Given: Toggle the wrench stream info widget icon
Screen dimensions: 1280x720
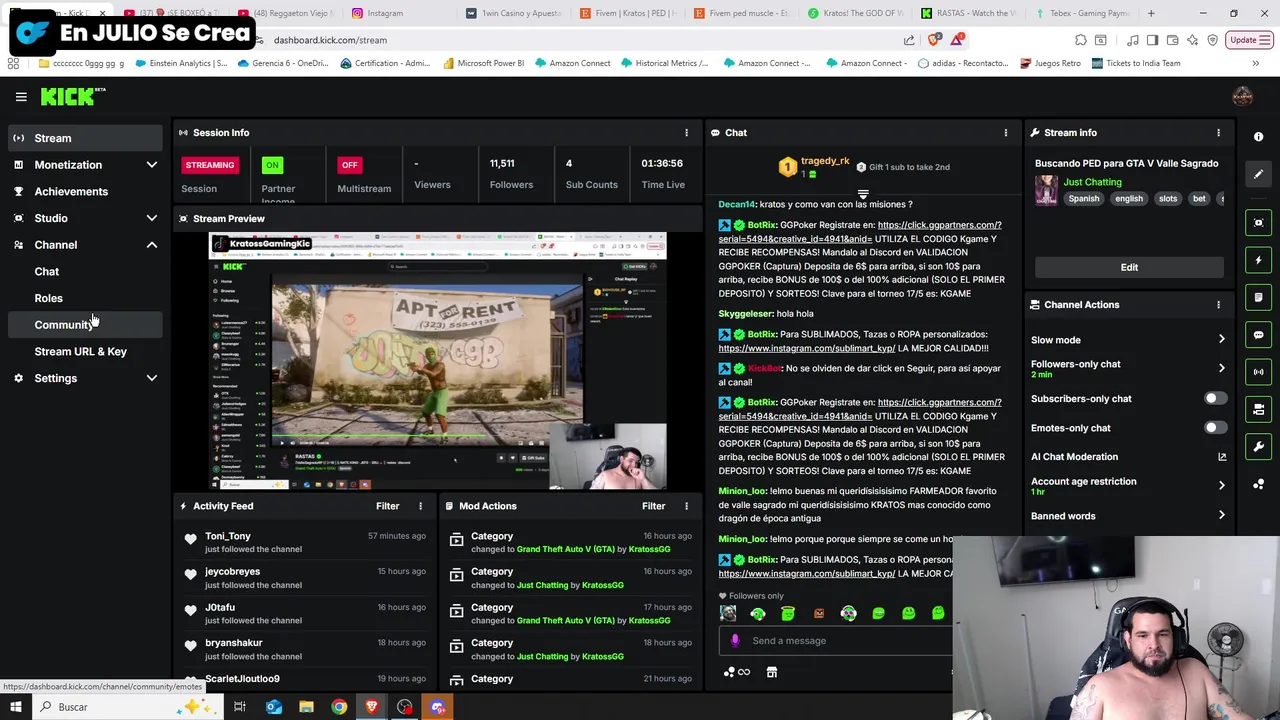Looking at the screenshot, I should click(1259, 446).
